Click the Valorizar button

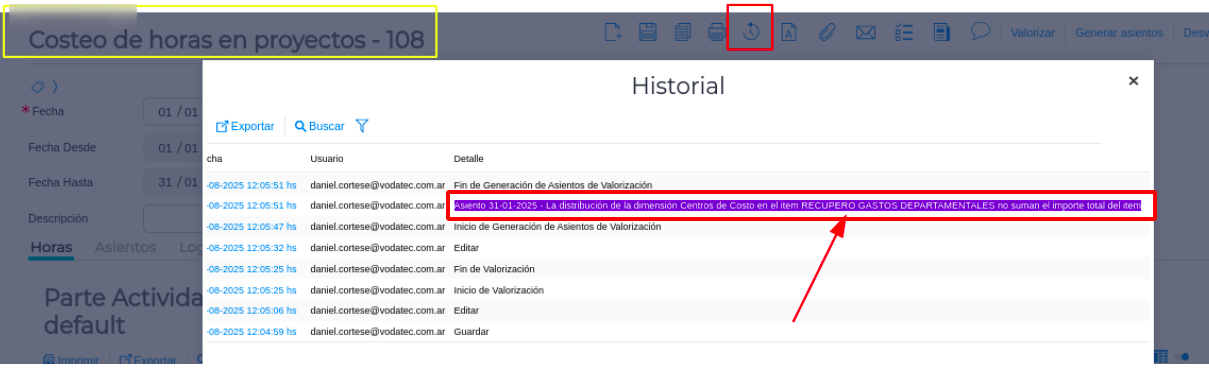coord(1033,33)
